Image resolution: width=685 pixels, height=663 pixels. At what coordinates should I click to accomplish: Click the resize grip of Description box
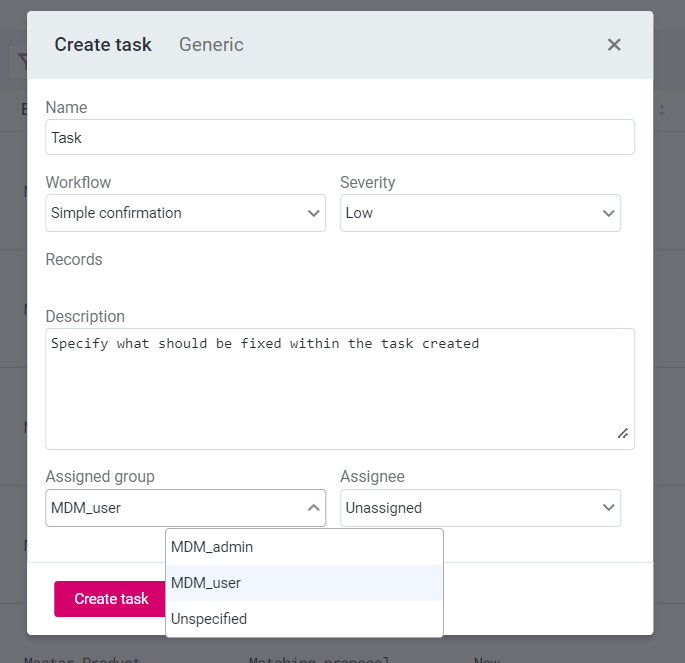(622, 433)
